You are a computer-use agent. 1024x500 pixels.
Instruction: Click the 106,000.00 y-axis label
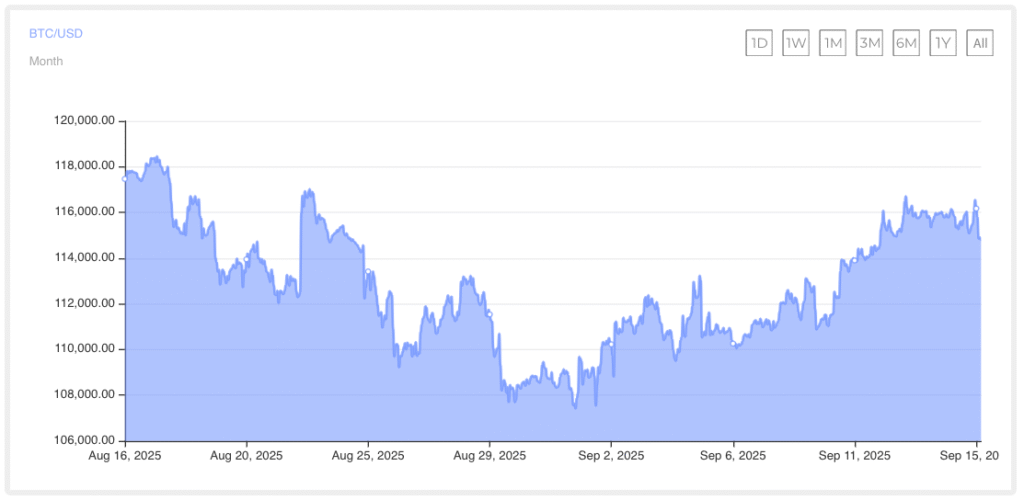point(86,440)
